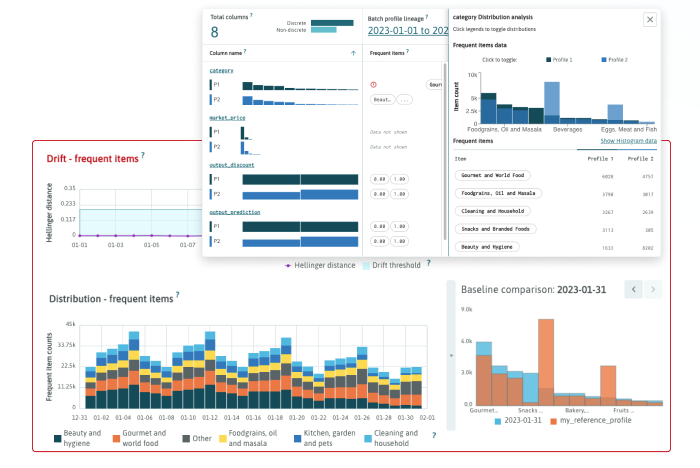The height and width of the screenshot is (468, 700).
Task: Click Show Histogram data link
Action: (628, 141)
